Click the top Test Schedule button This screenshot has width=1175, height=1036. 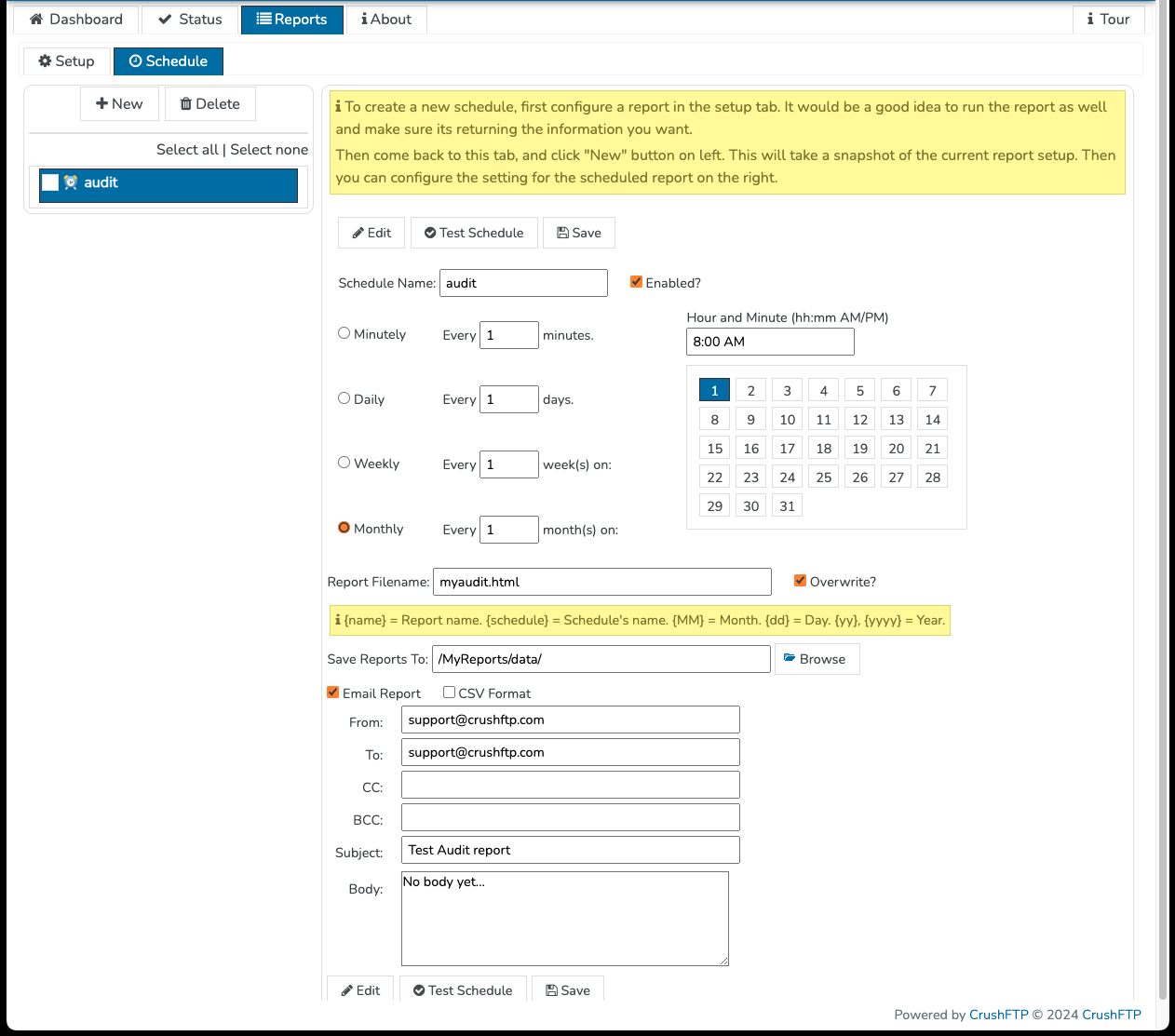474,233
